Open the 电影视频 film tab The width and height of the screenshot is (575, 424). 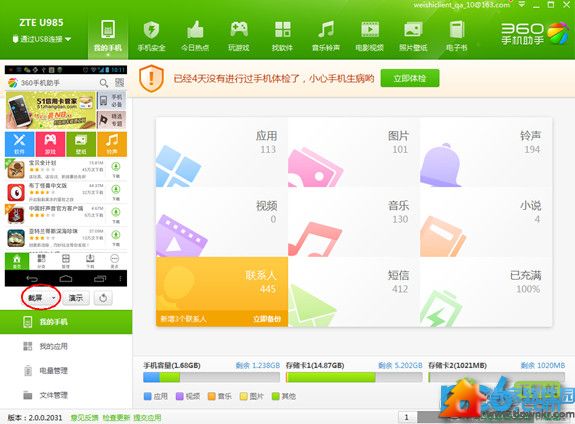click(x=370, y=36)
